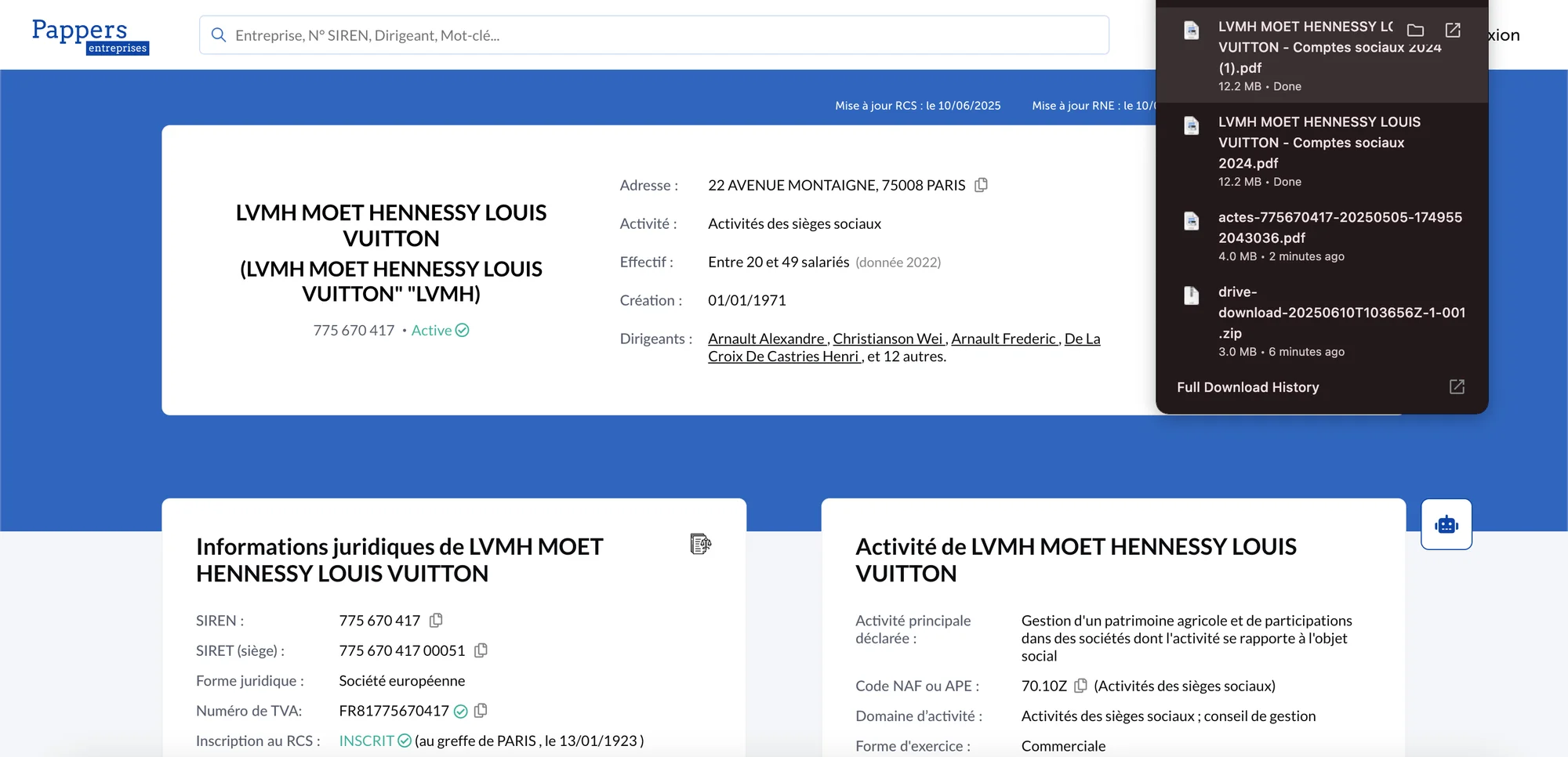Click the Commerciale forme d'exercice value

1063,746
